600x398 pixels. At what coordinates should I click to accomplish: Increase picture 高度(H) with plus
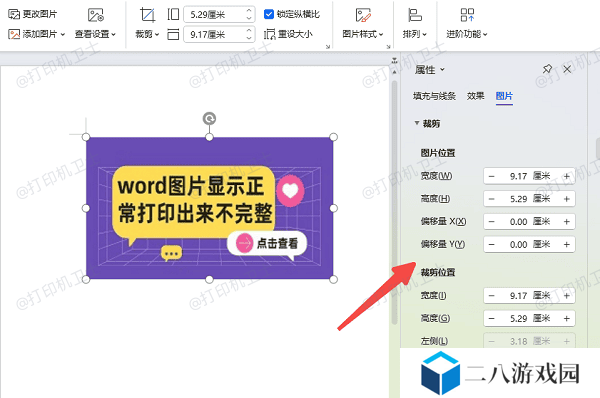[567, 199]
